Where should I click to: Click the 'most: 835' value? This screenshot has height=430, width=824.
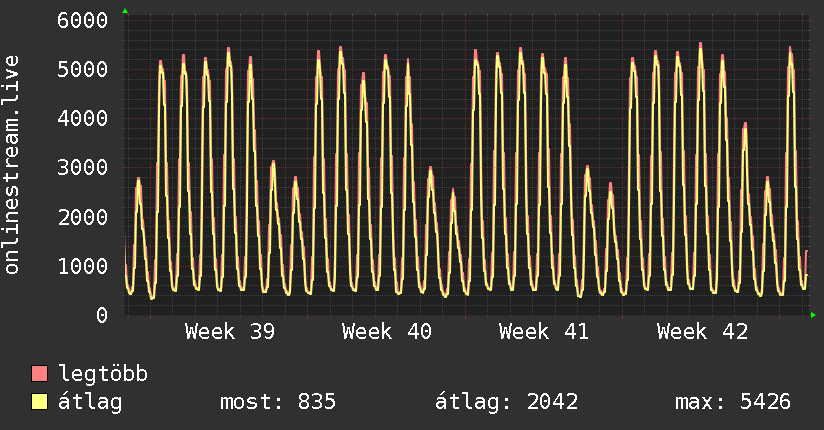coord(278,402)
